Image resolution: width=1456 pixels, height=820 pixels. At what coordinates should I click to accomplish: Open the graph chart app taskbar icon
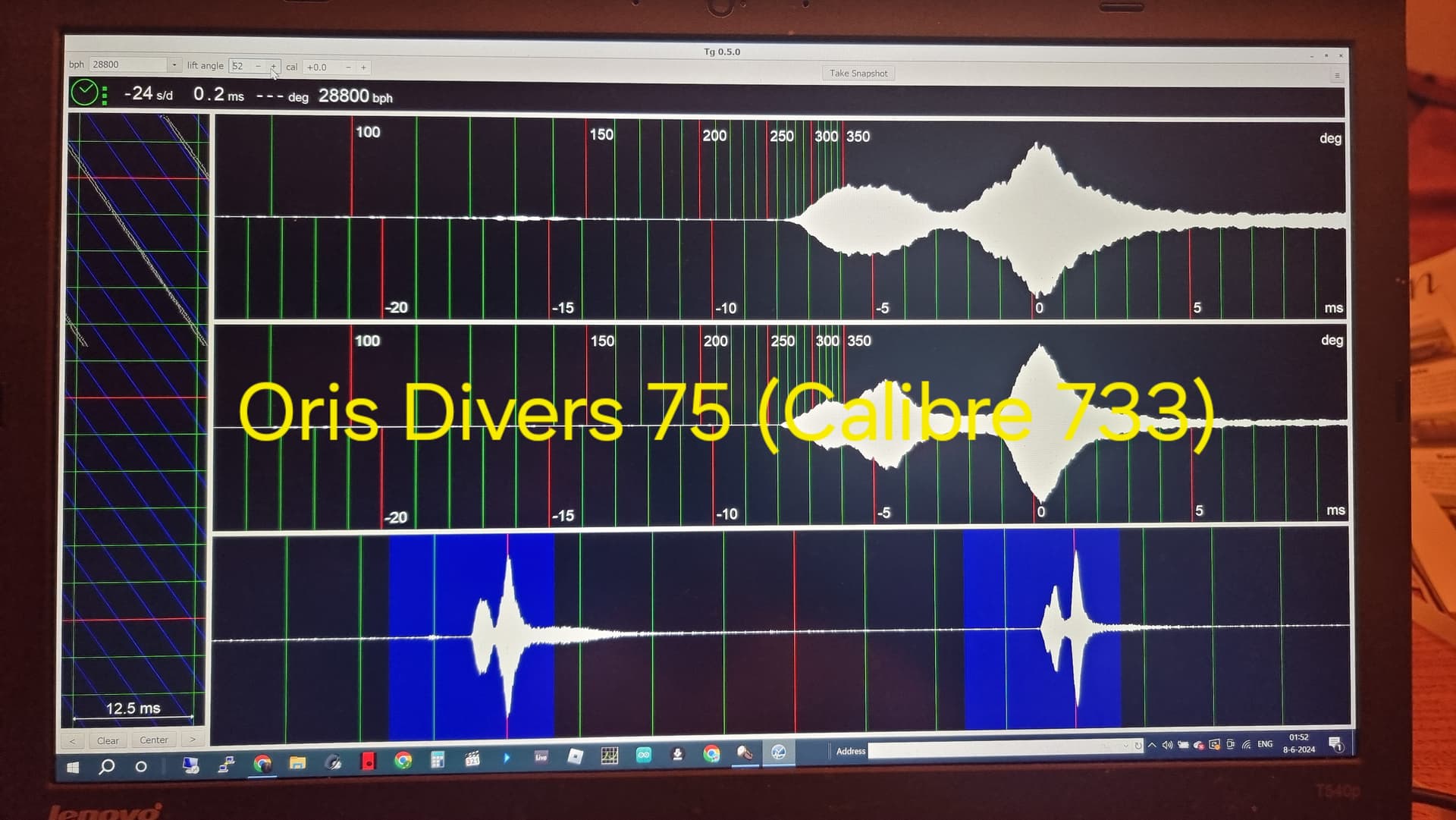click(x=610, y=756)
